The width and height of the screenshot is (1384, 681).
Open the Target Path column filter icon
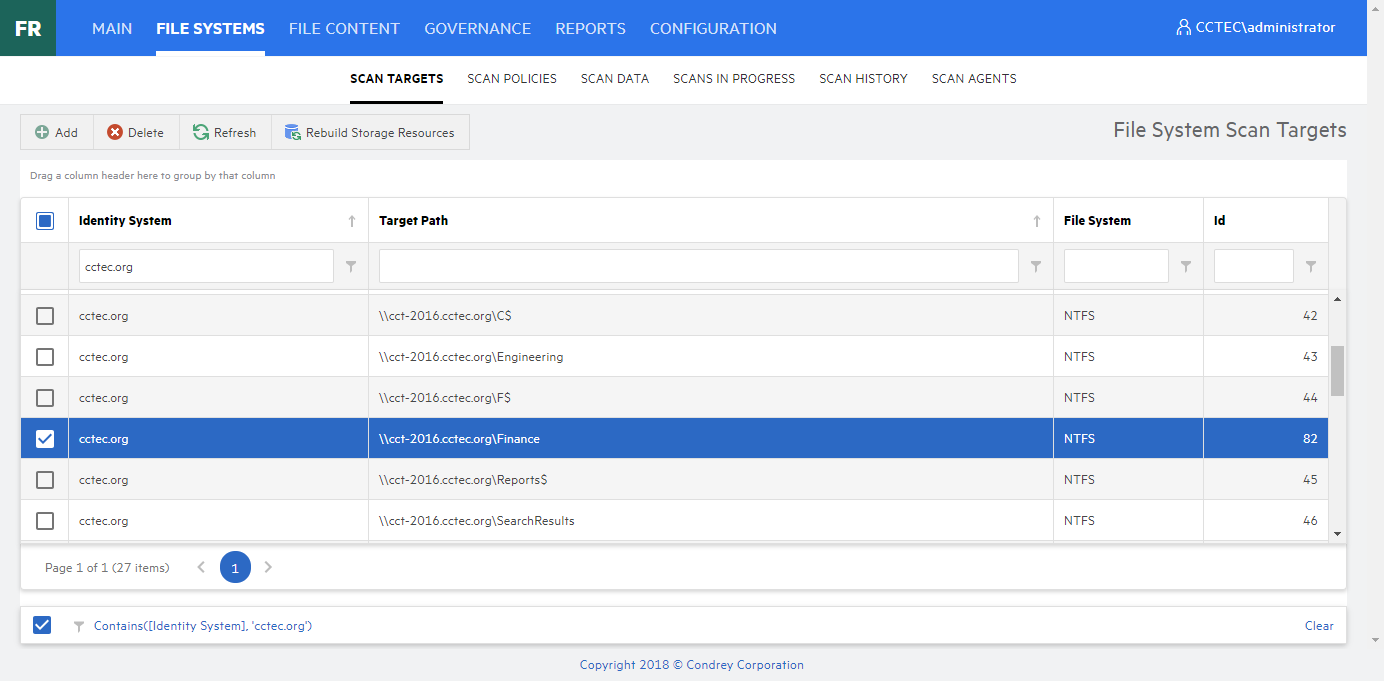1036,267
